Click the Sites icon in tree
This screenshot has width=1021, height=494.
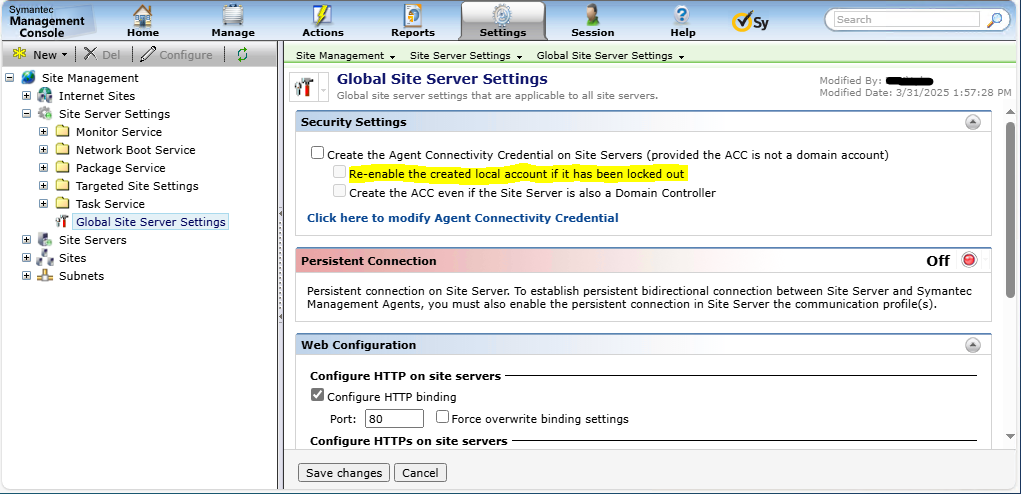click(45, 258)
